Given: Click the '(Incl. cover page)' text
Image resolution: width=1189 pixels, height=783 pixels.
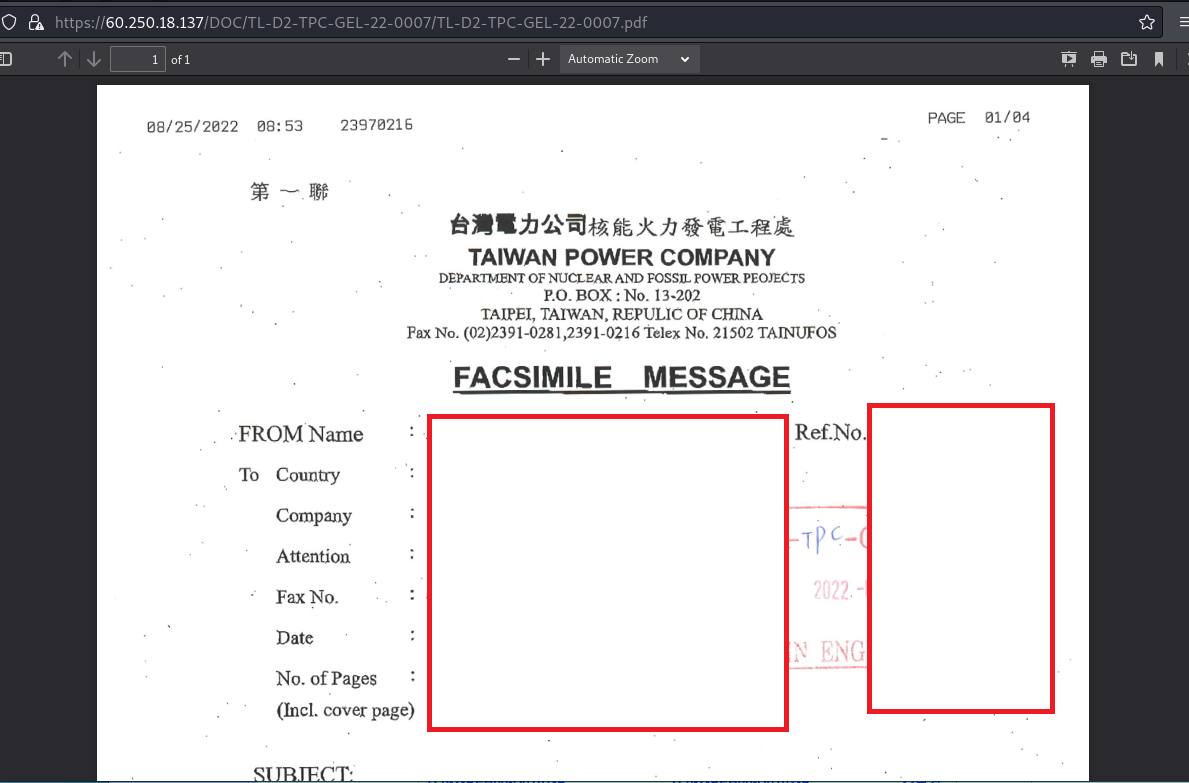Looking at the screenshot, I should (346, 710).
